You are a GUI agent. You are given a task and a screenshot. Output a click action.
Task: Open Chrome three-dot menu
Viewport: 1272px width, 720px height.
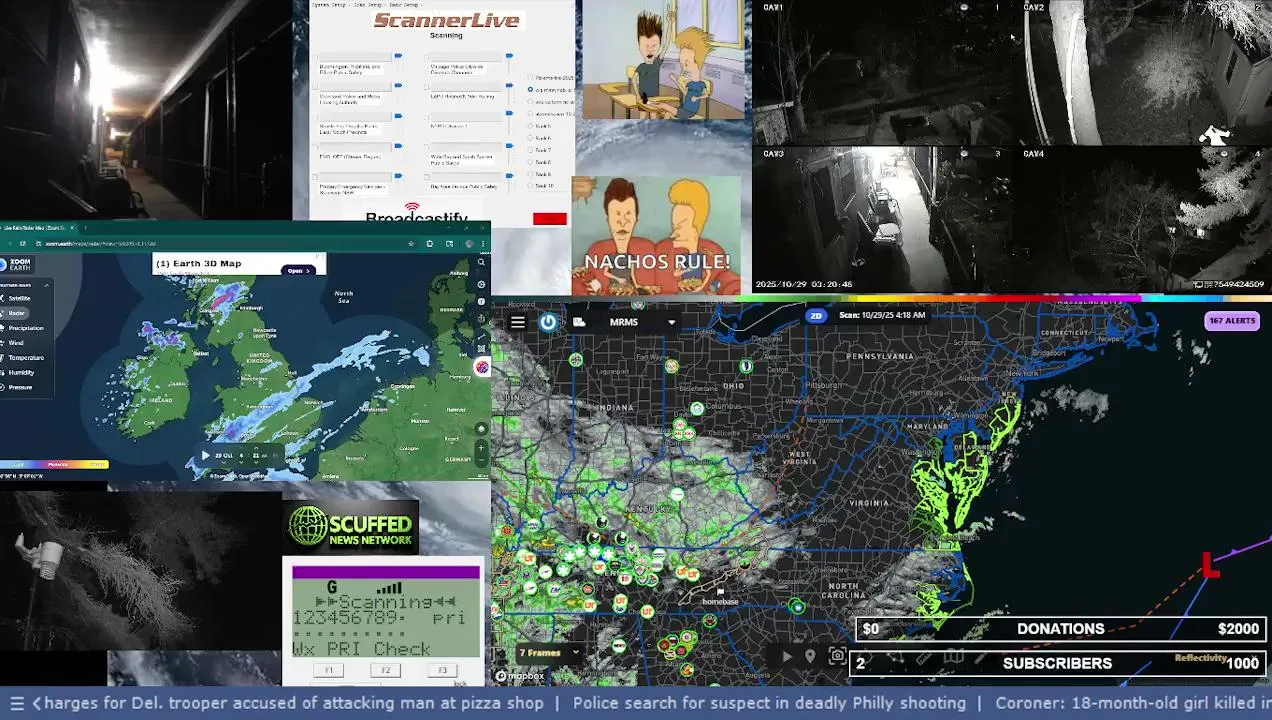point(483,244)
